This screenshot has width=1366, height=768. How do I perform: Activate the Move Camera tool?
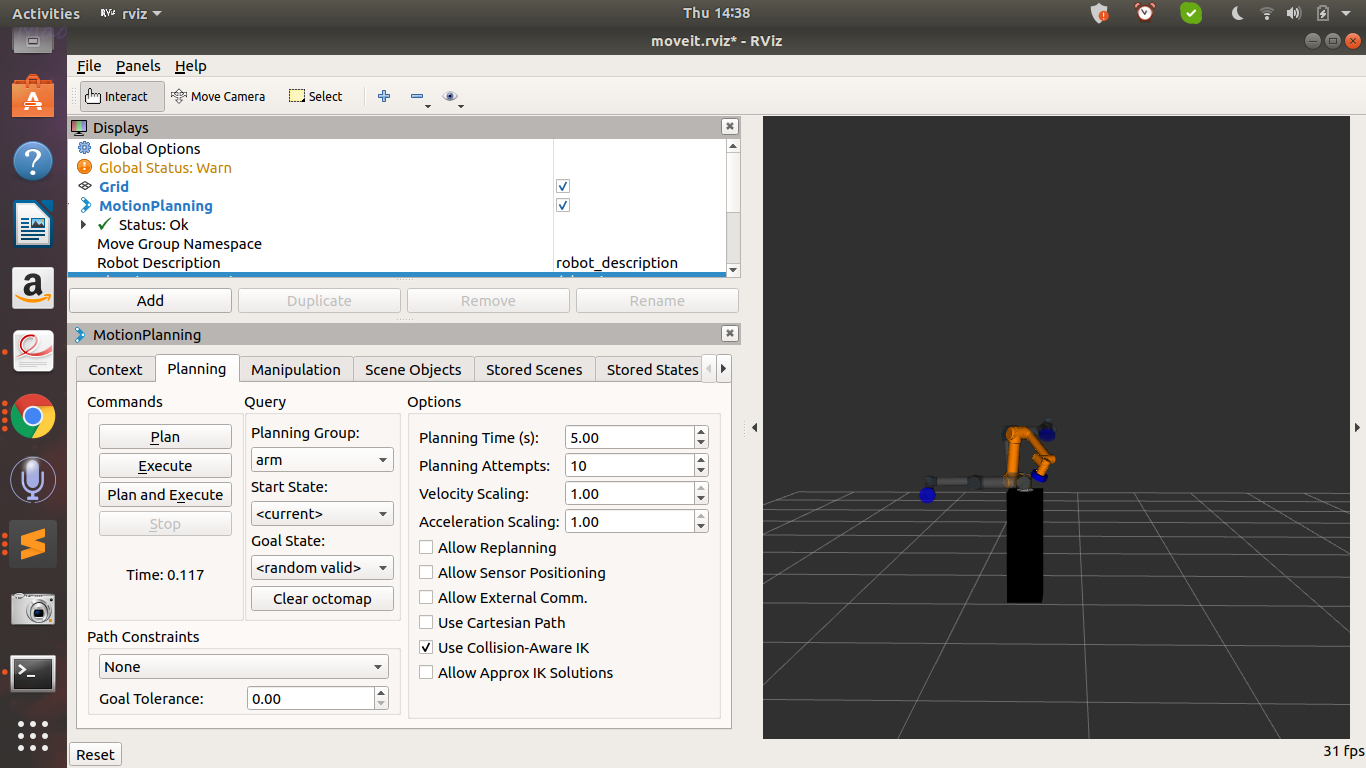(x=219, y=96)
